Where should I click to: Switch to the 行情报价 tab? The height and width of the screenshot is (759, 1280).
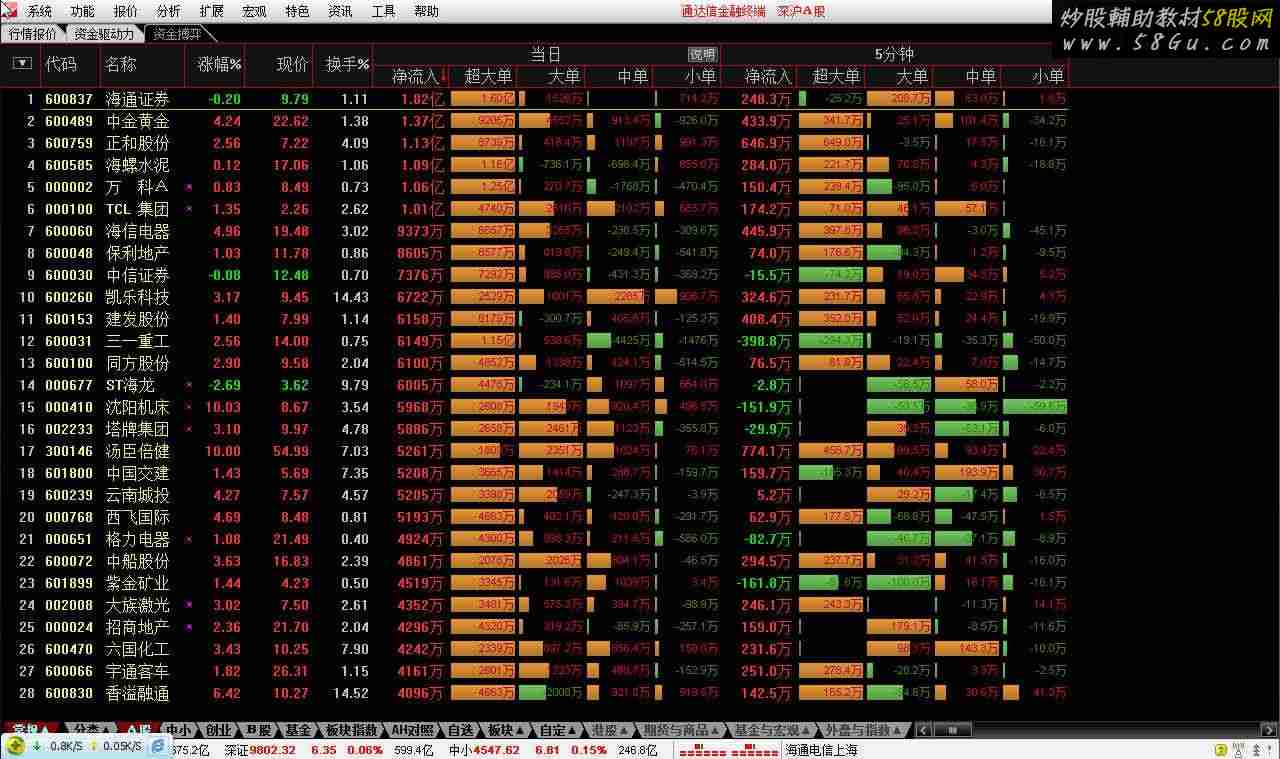(x=33, y=33)
